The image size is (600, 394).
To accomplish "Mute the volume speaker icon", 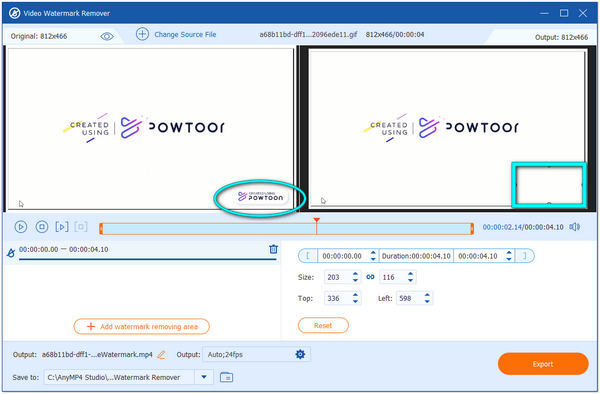I will pos(574,227).
